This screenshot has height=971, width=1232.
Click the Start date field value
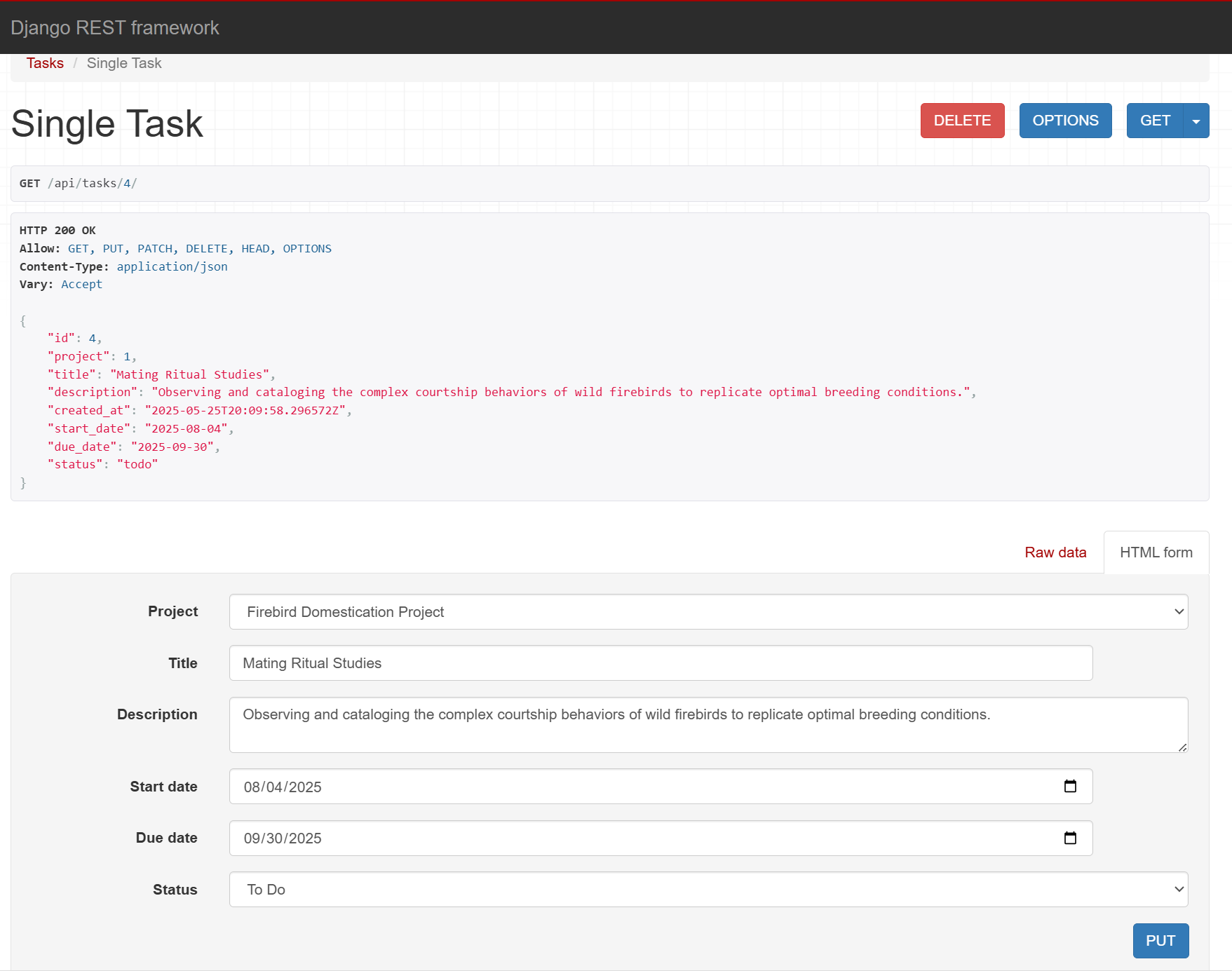click(x=283, y=787)
